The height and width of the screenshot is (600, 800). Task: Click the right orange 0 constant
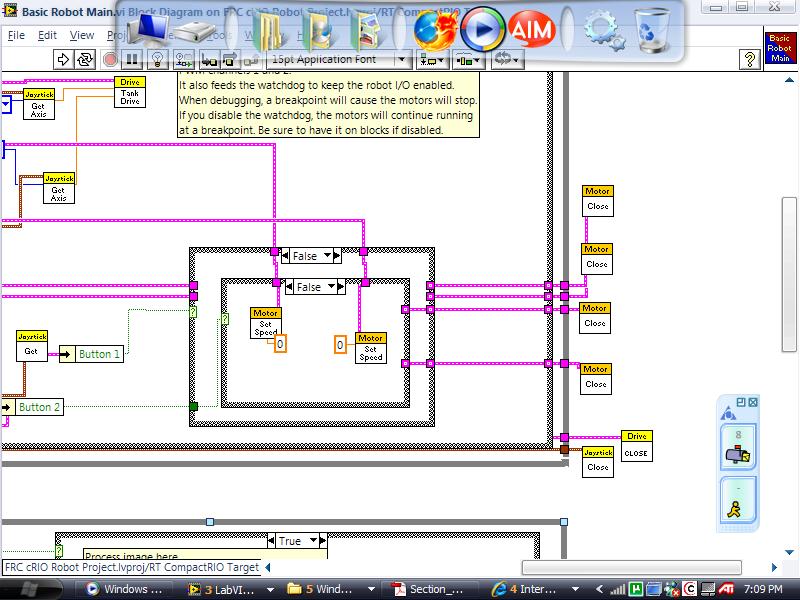pyautogui.click(x=340, y=345)
